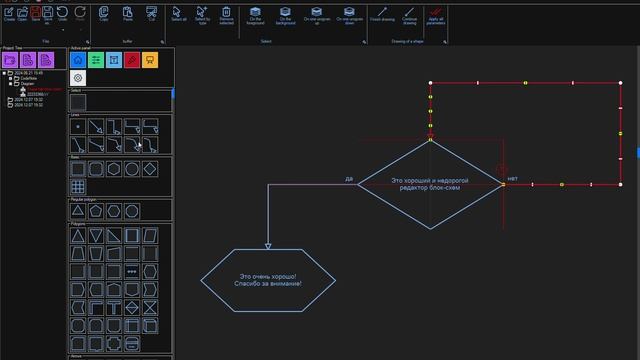
Task: Send shape On the background
Action: point(285,16)
